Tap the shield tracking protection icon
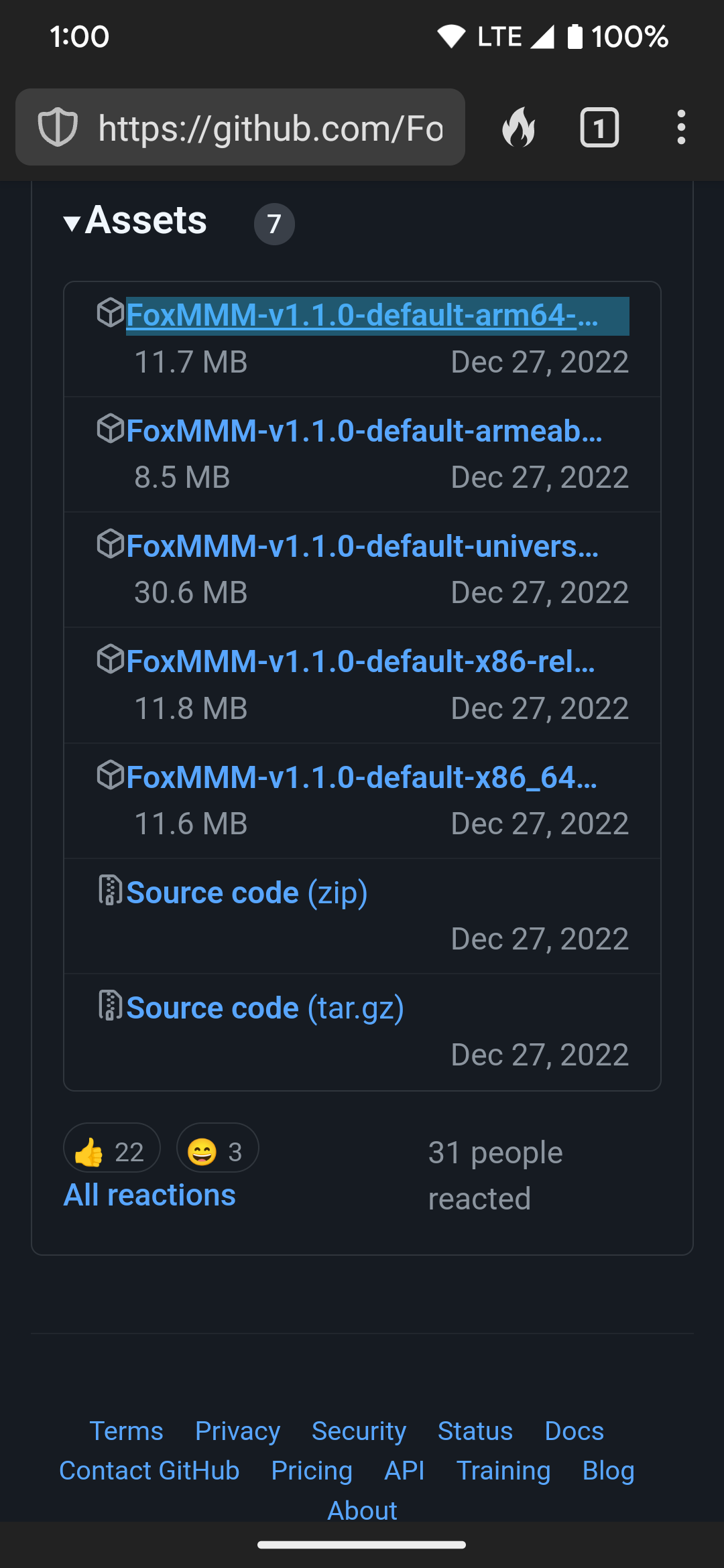Image resolution: width=724 pixels, height=1568 pixels. (x=58, y=127)
